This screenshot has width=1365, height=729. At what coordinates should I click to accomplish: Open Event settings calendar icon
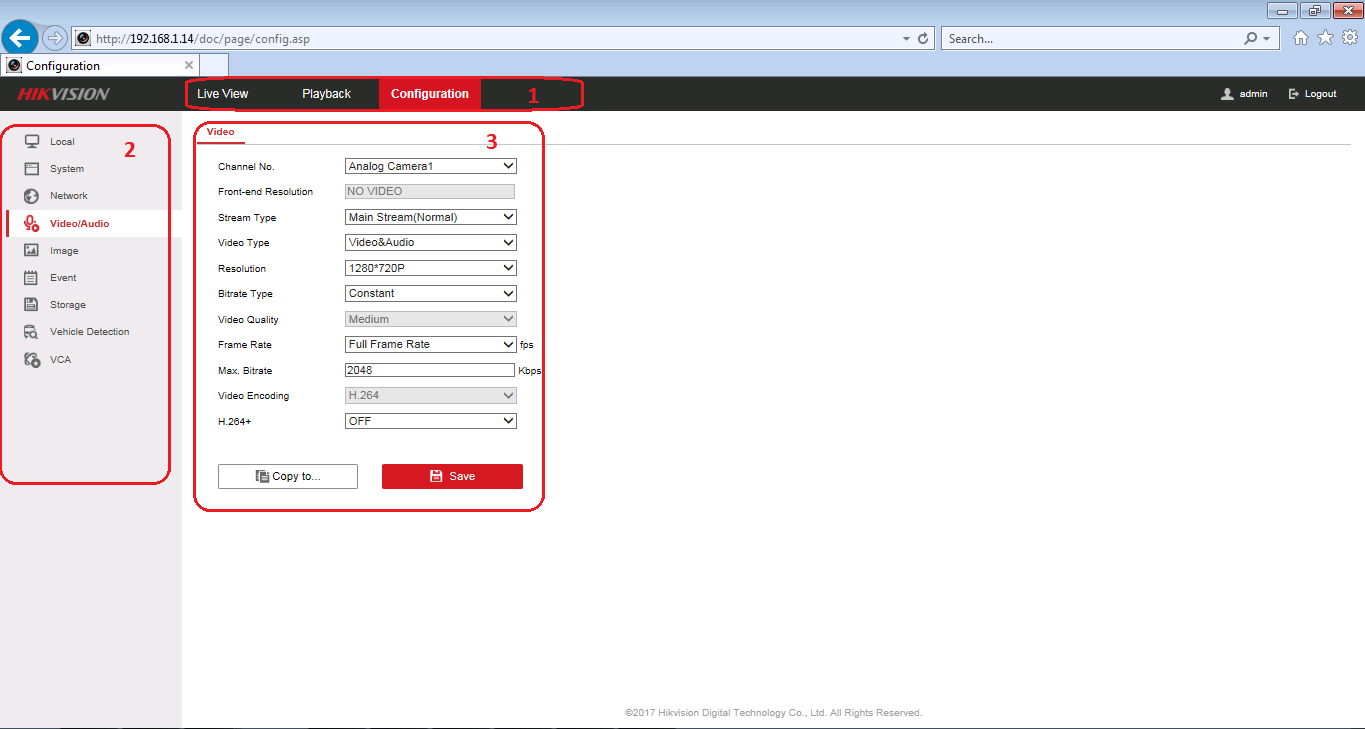click(x=31, y=278)
